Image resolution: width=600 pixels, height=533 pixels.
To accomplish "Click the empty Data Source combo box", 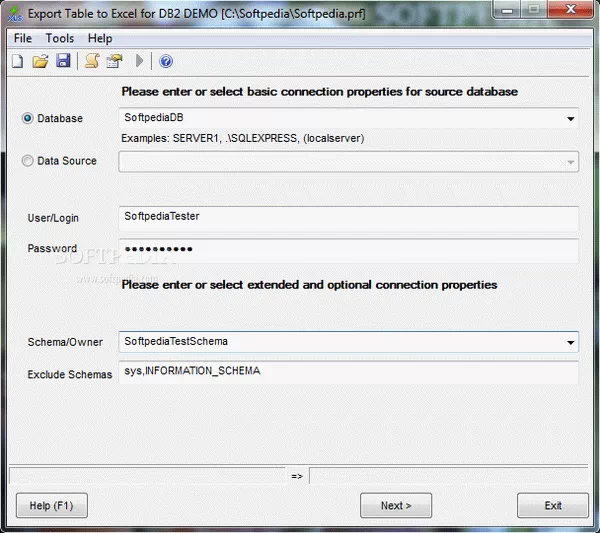I will [x=349, y=161].
